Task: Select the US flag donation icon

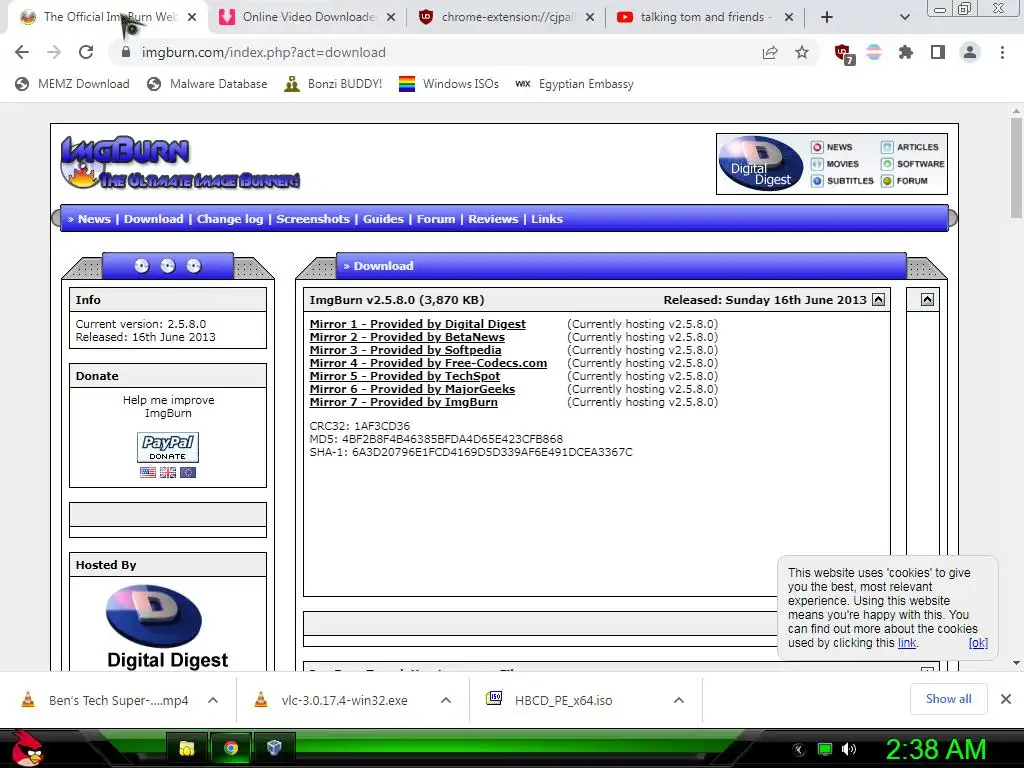Action: (x=148, y=472)
